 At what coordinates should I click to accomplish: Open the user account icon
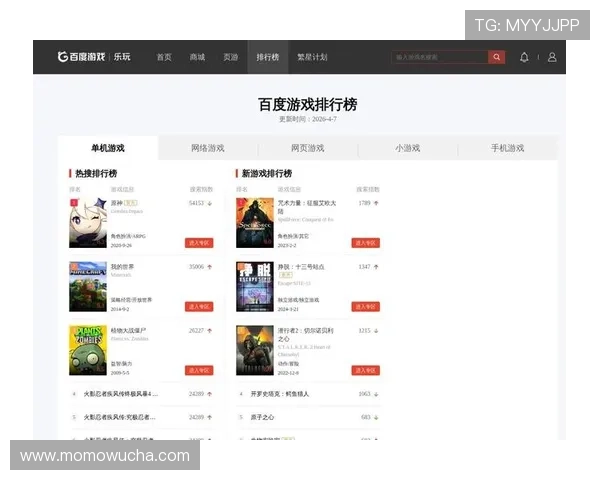[552, 57]
